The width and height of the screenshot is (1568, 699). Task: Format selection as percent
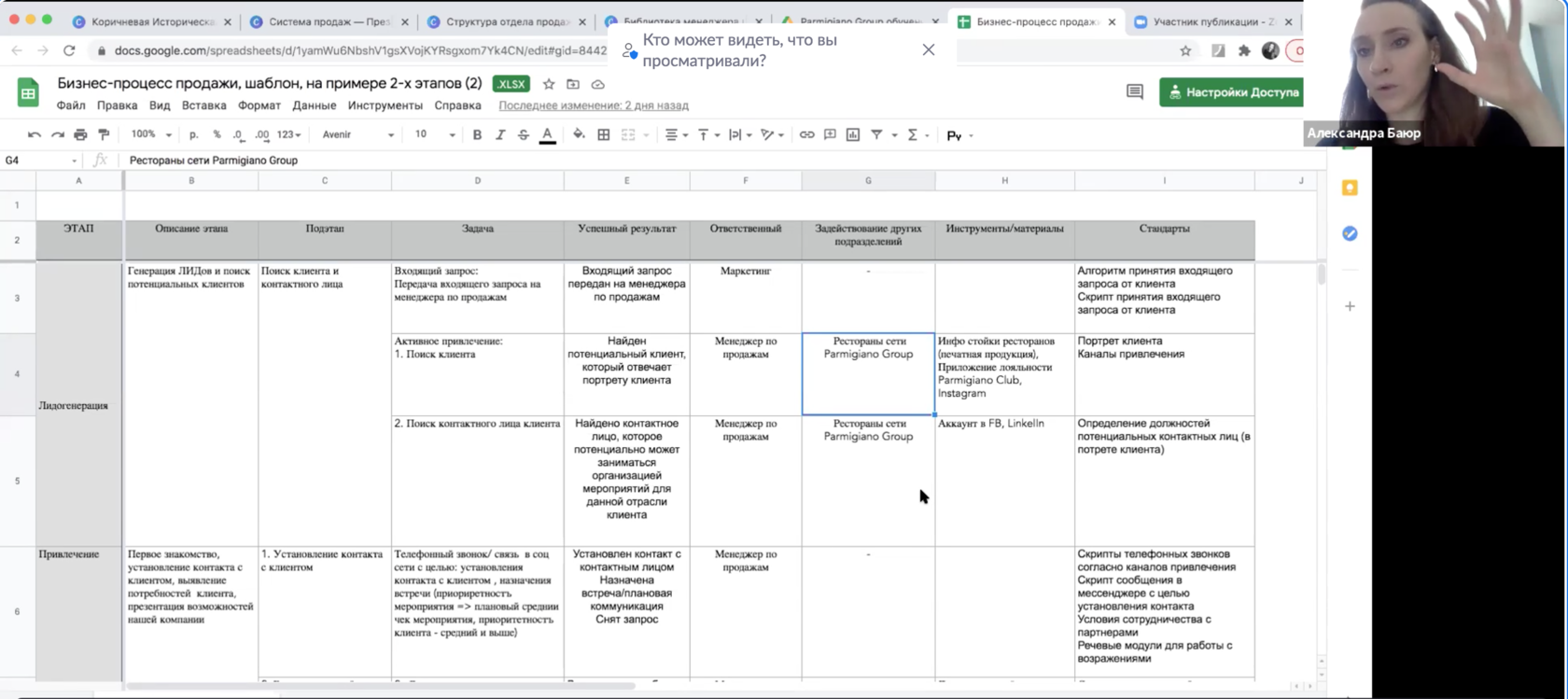click(217, 135)
